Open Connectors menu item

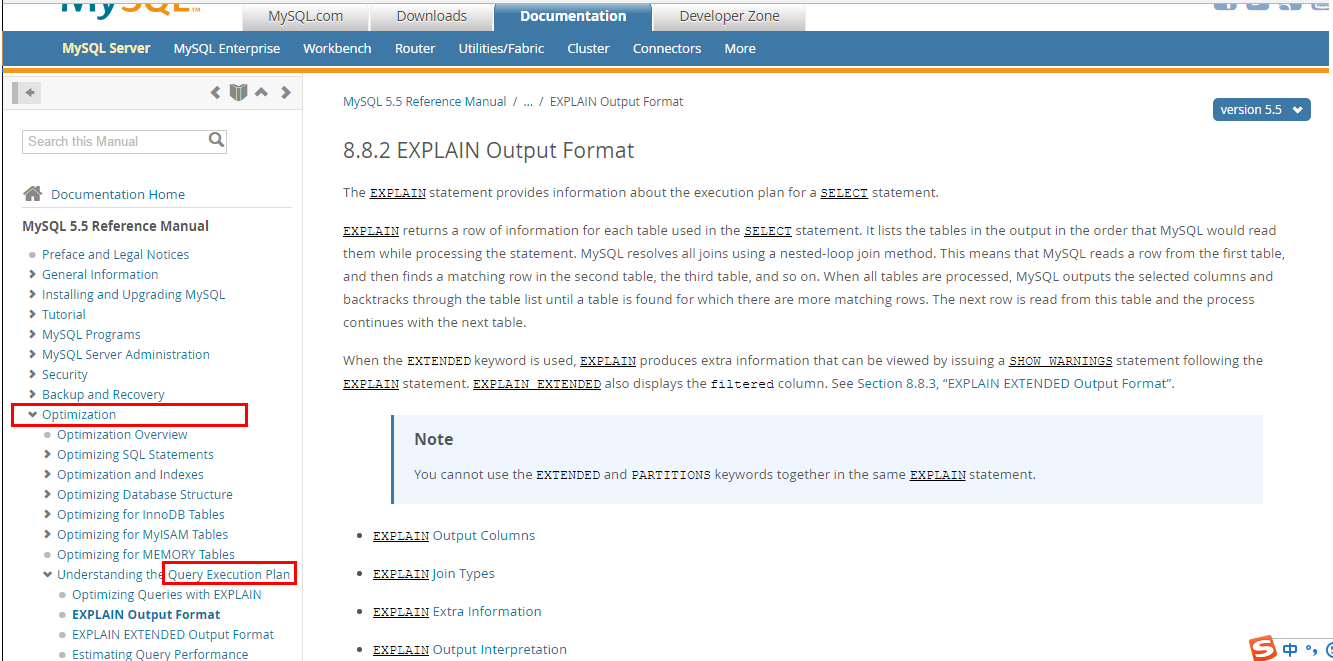pyautogui.click(x=667, y=48)
